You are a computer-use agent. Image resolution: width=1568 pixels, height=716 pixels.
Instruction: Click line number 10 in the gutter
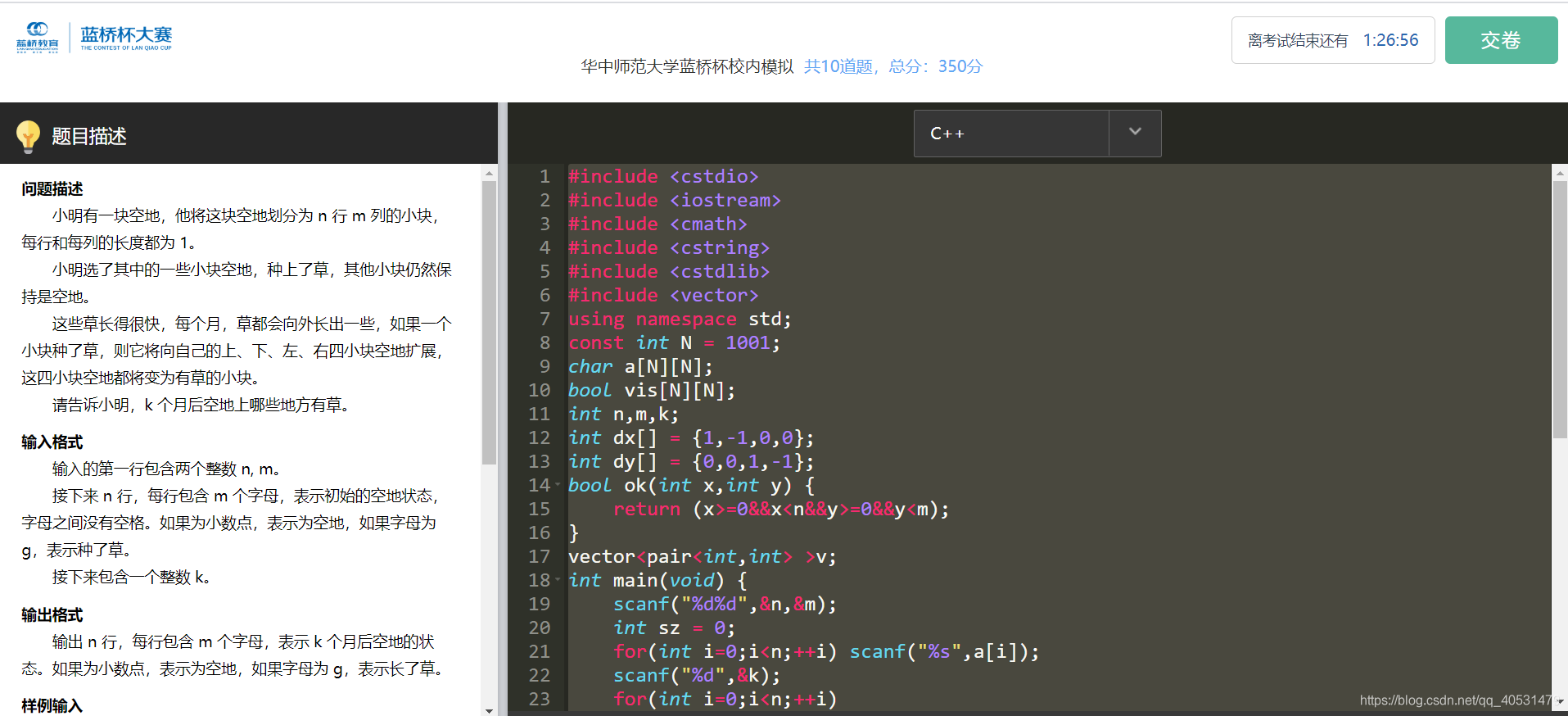coord(539,390)
